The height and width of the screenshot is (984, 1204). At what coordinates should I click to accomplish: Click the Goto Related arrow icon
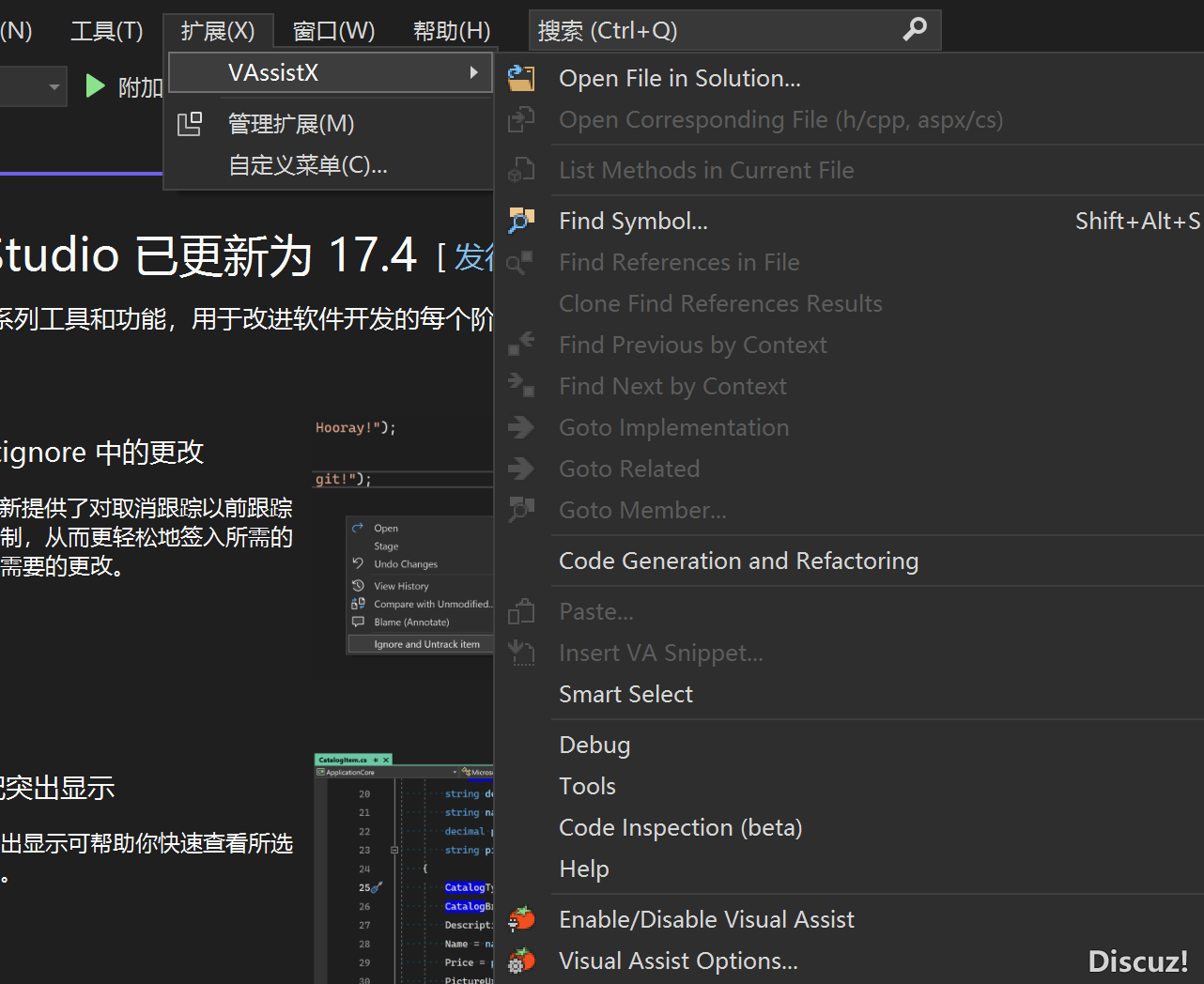pos(521,469)
